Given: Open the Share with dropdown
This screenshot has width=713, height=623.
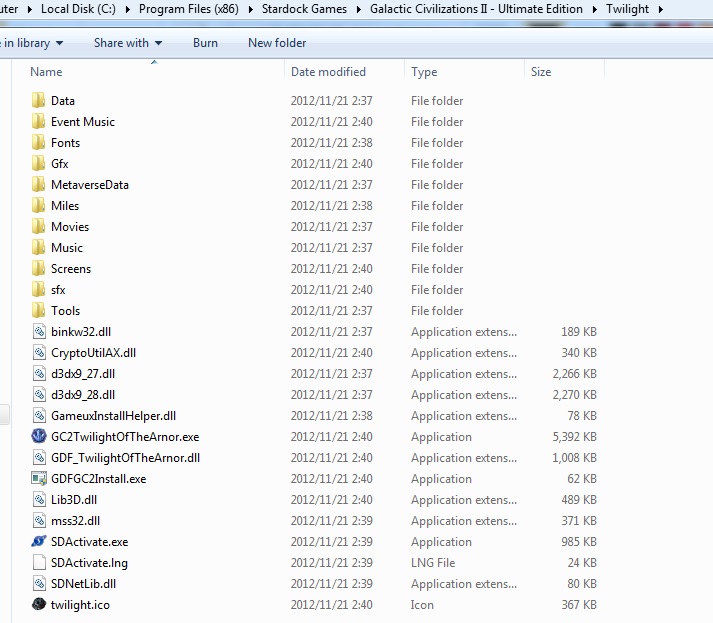Looking at the screenshot, I should pos(128,43).
